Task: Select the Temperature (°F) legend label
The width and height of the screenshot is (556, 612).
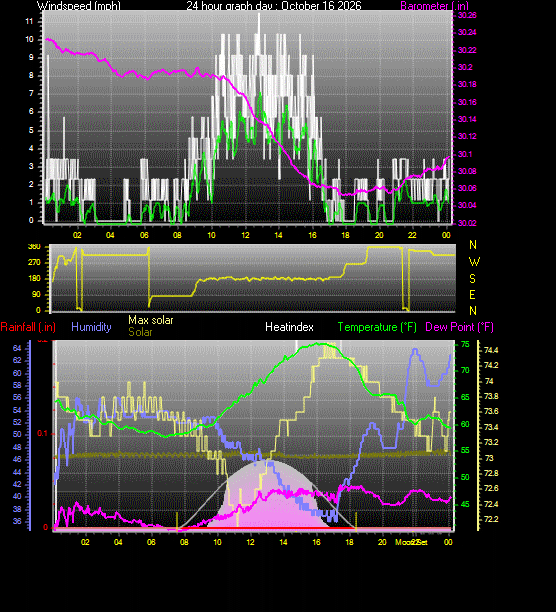Action: point(377,327)
